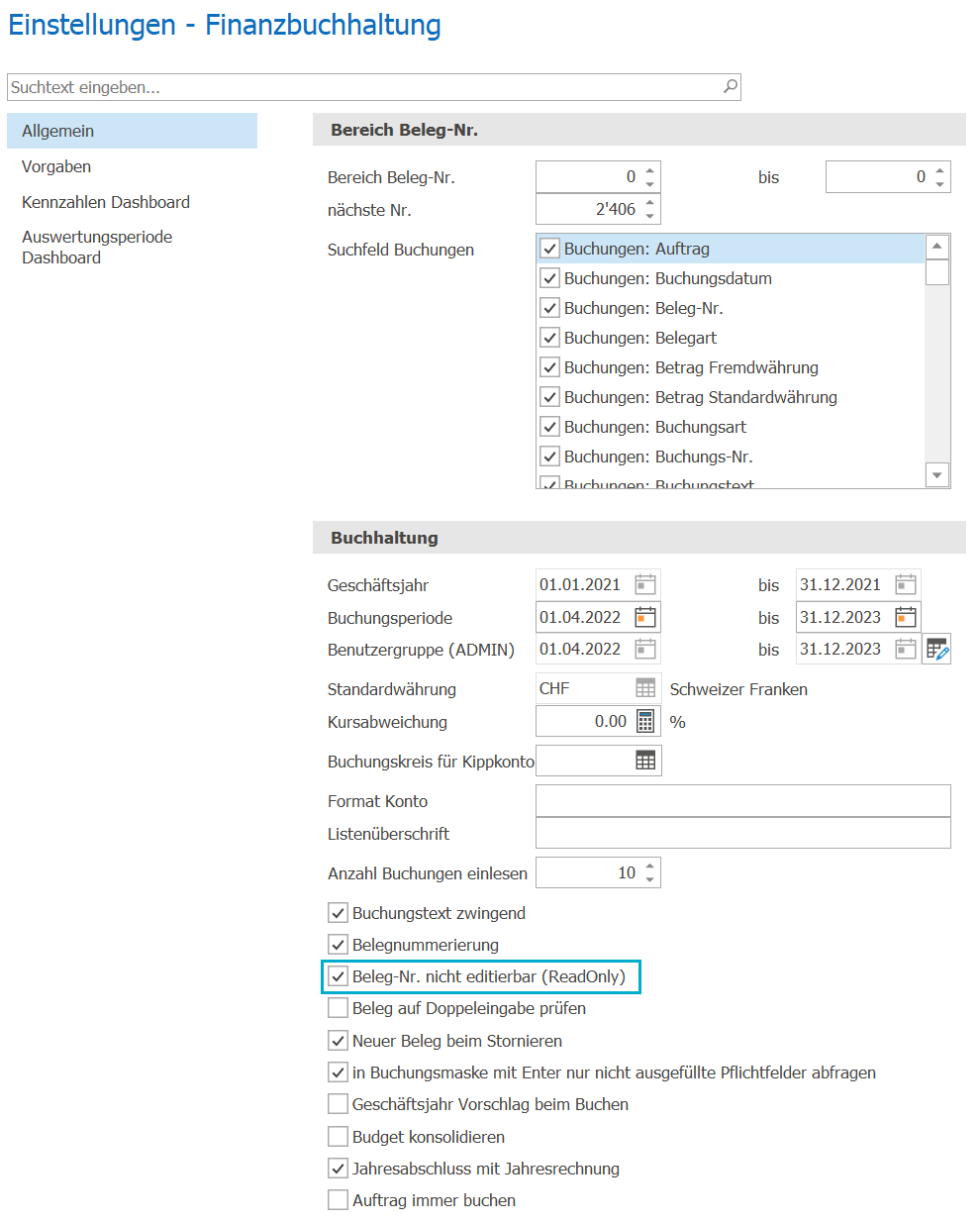Open Kennzahlen Dashboard settings section
This screenshot has height=1224, width=980.
[x=132, y=202]
